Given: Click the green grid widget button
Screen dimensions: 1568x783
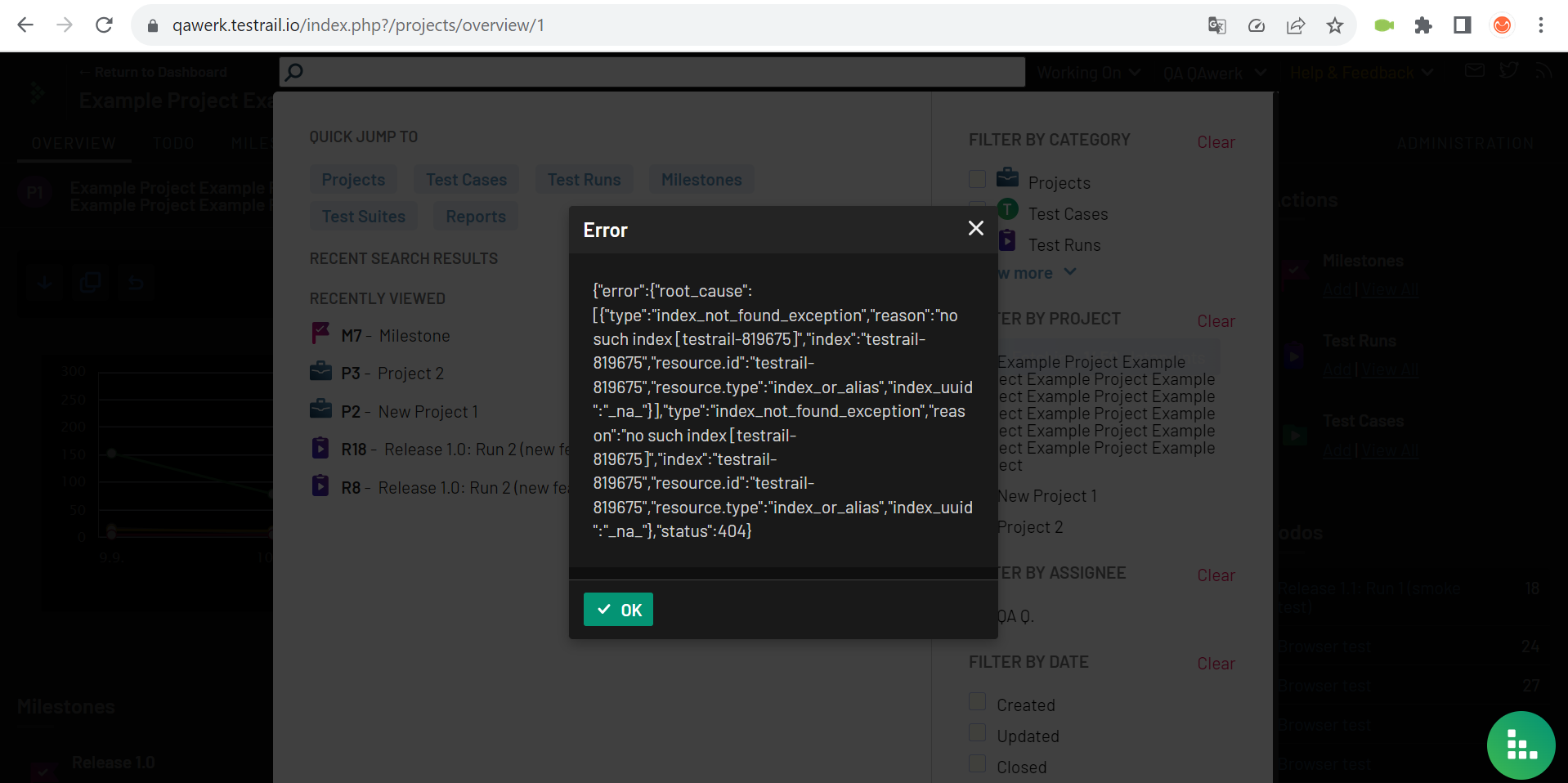Looking at the screenshot, I should coord(1521,745).
